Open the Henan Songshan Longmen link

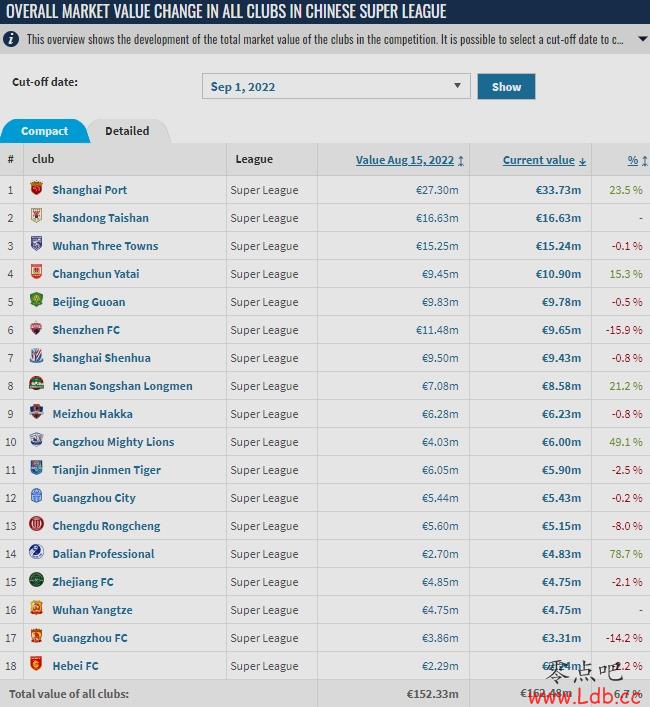[x=123, y=386]
